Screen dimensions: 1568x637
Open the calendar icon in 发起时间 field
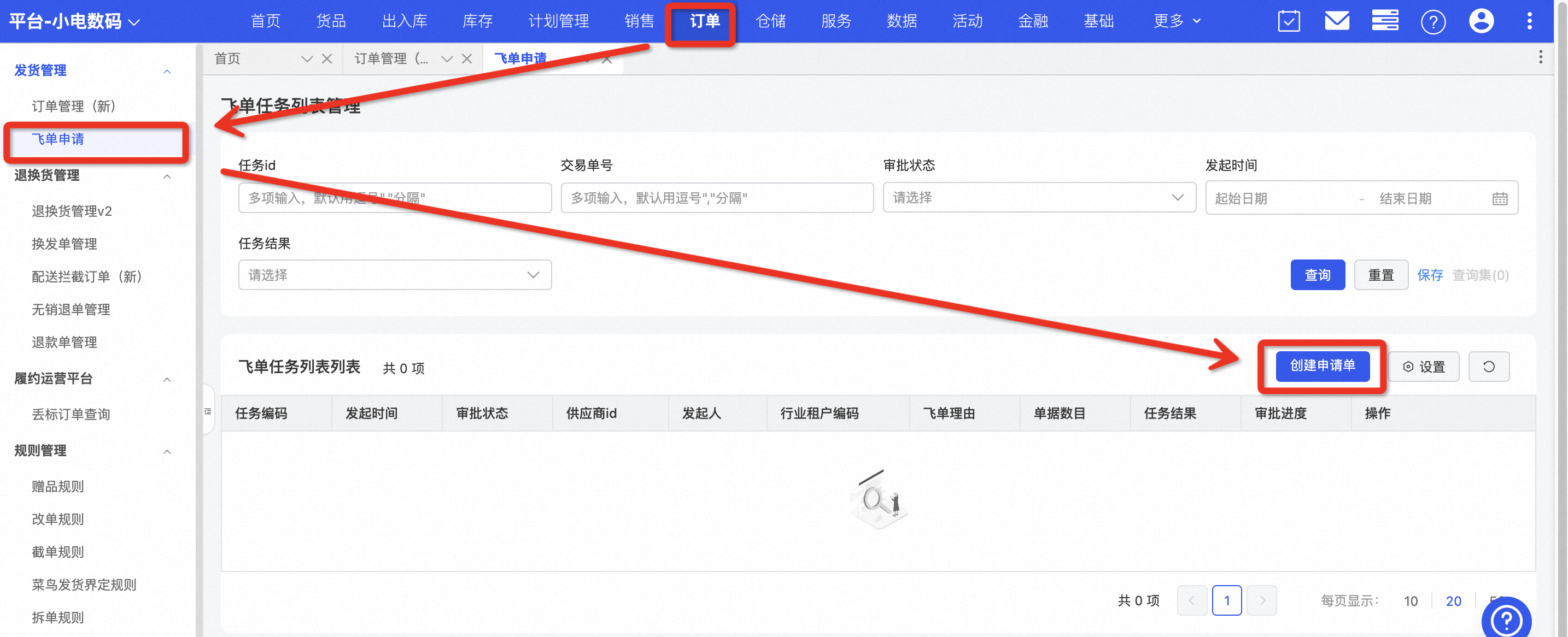[x=1499, y=199]
